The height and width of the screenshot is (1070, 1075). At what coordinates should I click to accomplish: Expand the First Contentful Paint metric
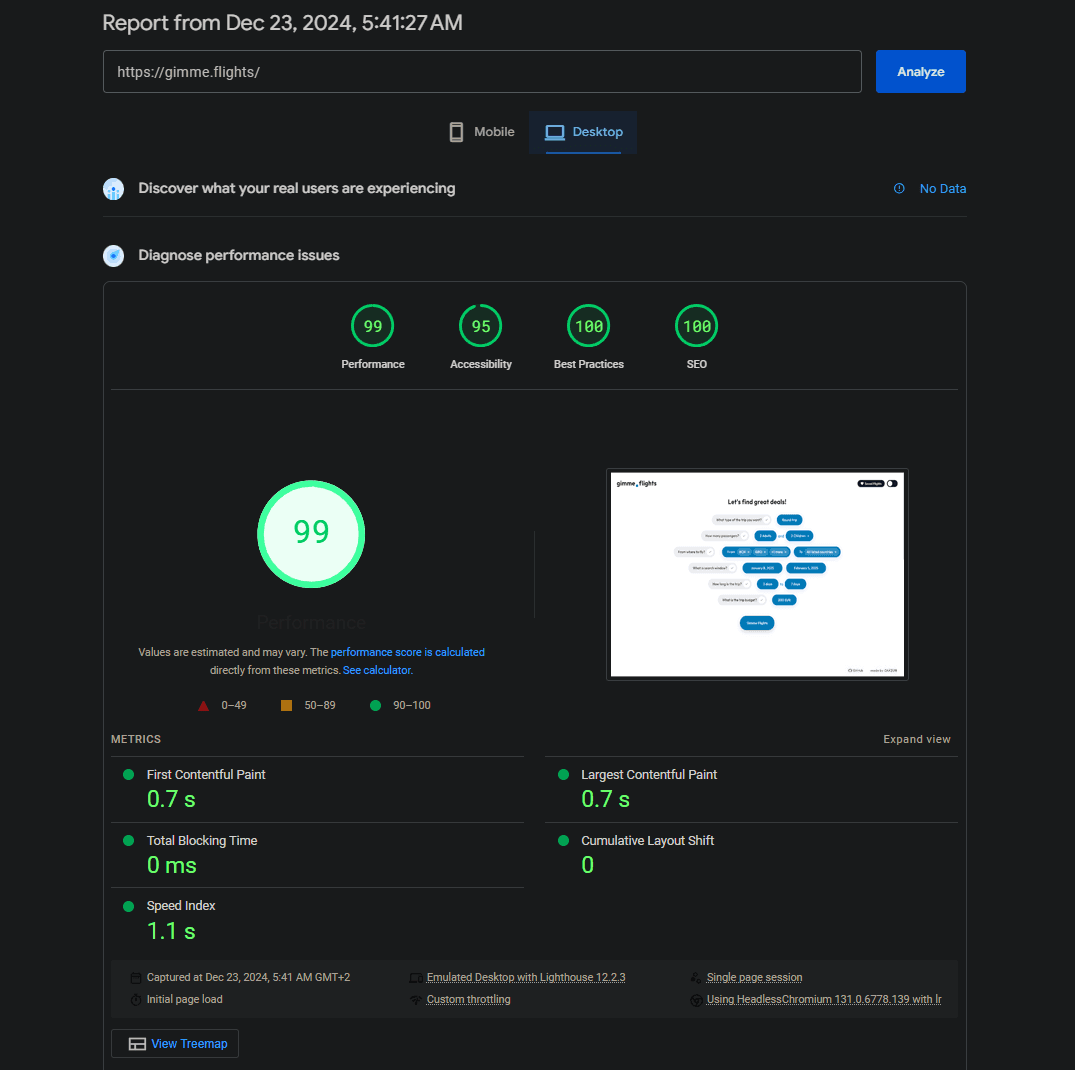206,775
